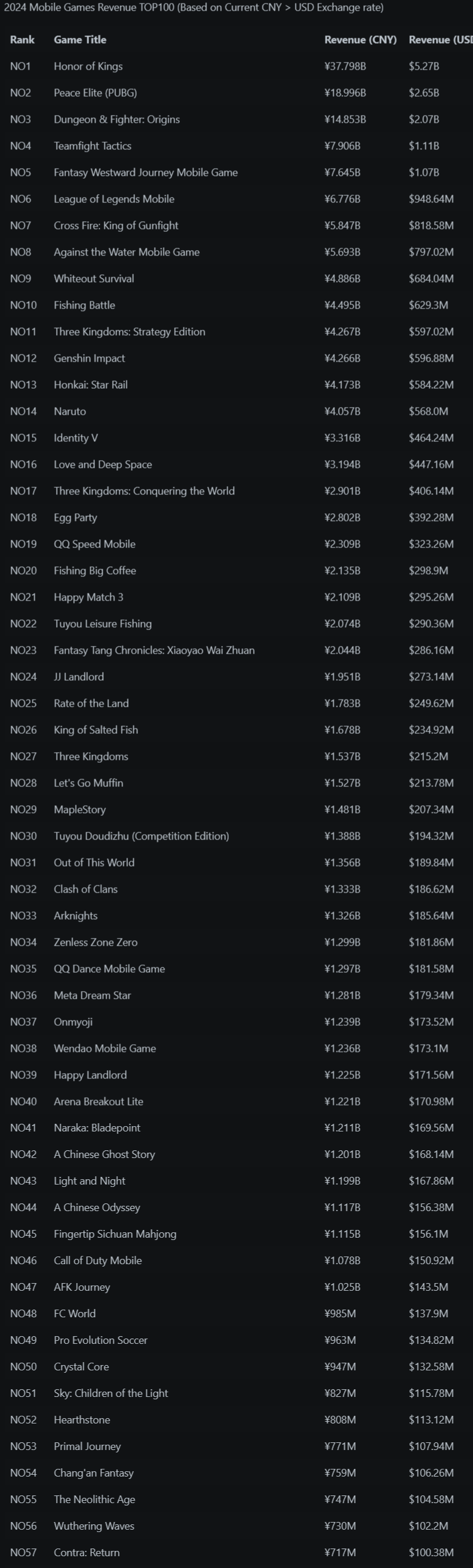Select the Wuthering Waves entry

pyautogui.click(x=94, y=1526)
